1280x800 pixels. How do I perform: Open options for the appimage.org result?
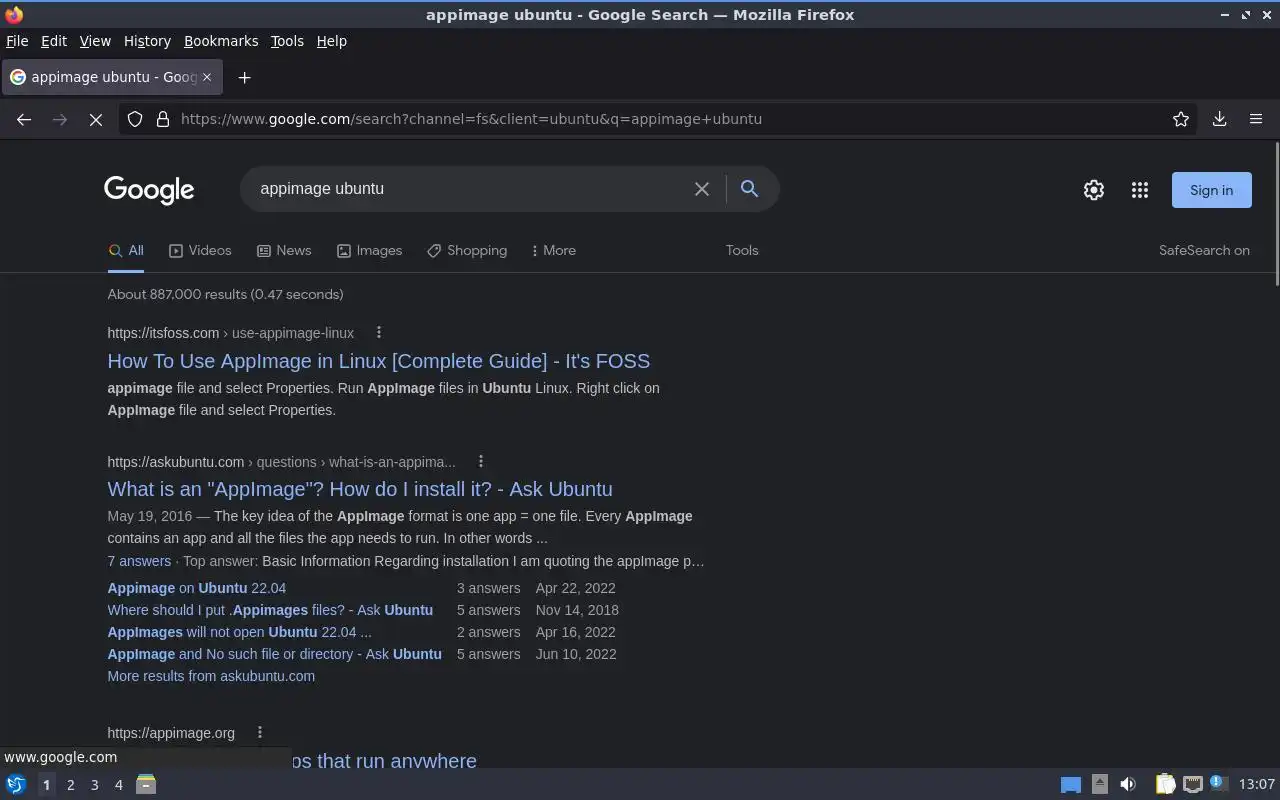259,732
